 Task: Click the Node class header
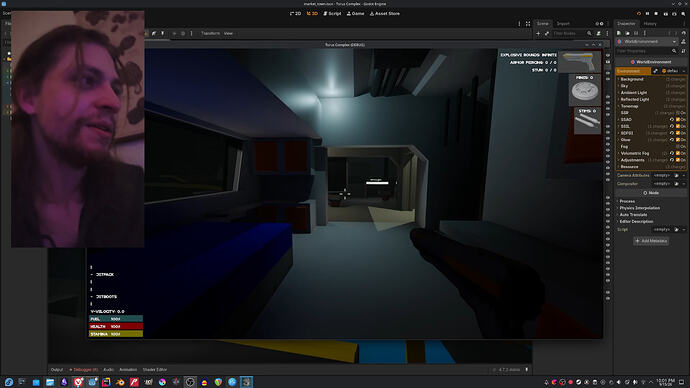(651, 193)
